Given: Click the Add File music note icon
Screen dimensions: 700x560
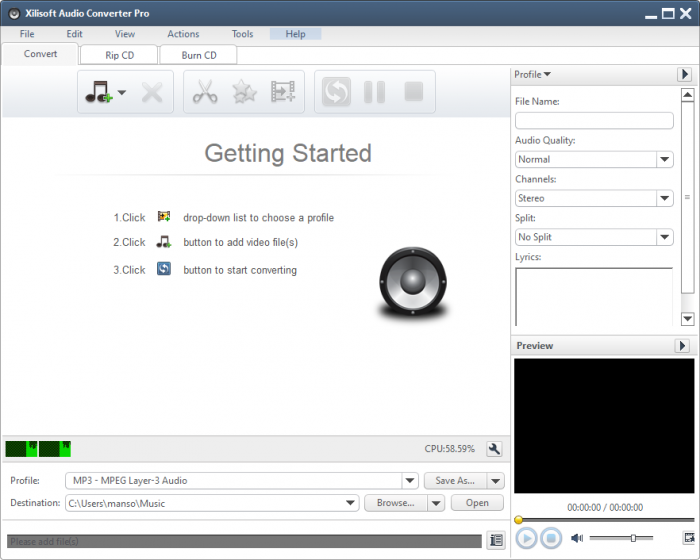Looking at the screenshot, I should pyautogui.click(x=98, y=93).
